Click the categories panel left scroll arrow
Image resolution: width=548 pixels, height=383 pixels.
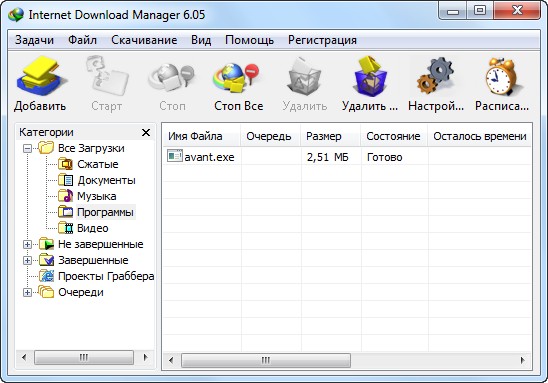[24, 357]
